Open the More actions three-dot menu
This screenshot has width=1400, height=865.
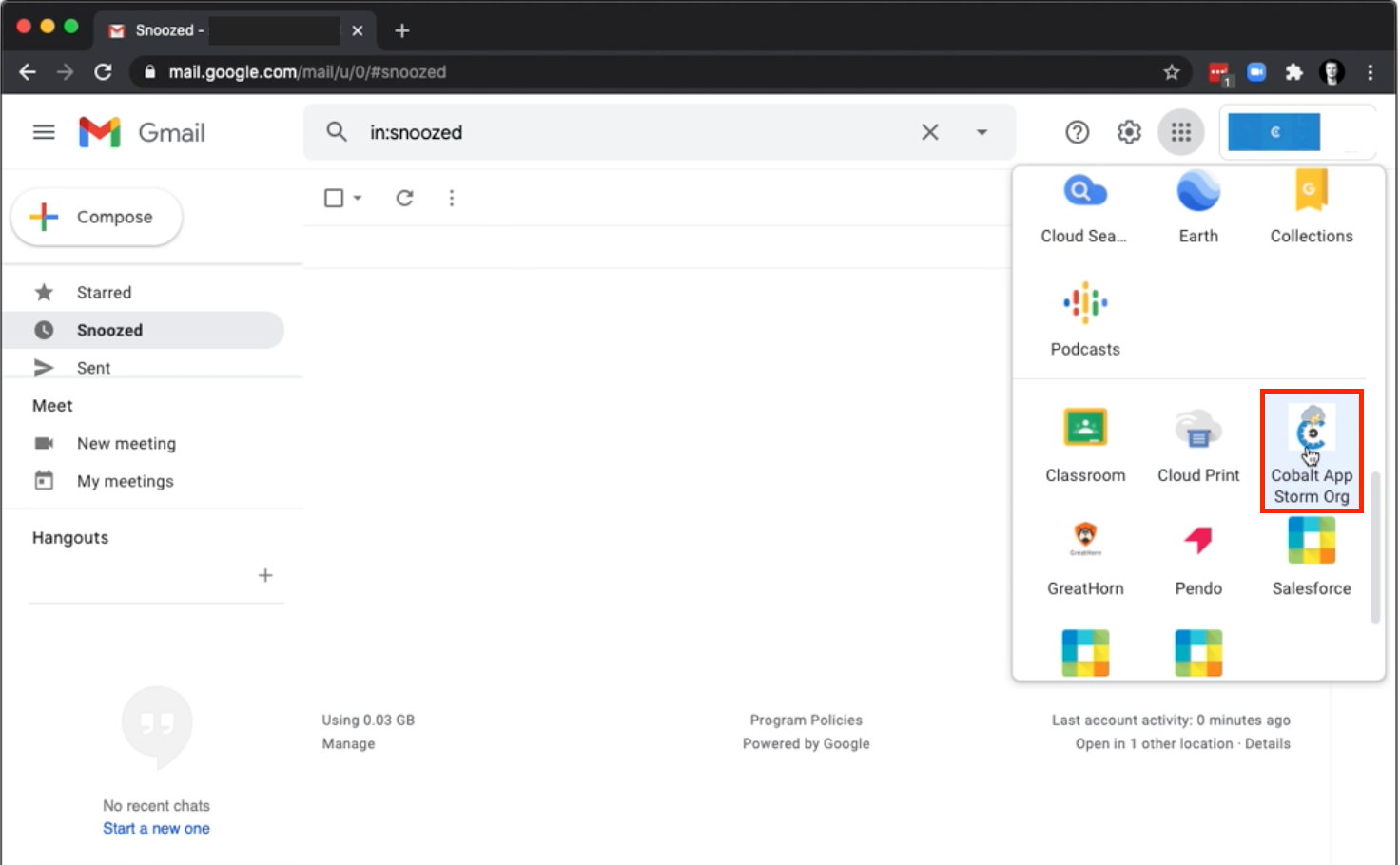(452, 198)
